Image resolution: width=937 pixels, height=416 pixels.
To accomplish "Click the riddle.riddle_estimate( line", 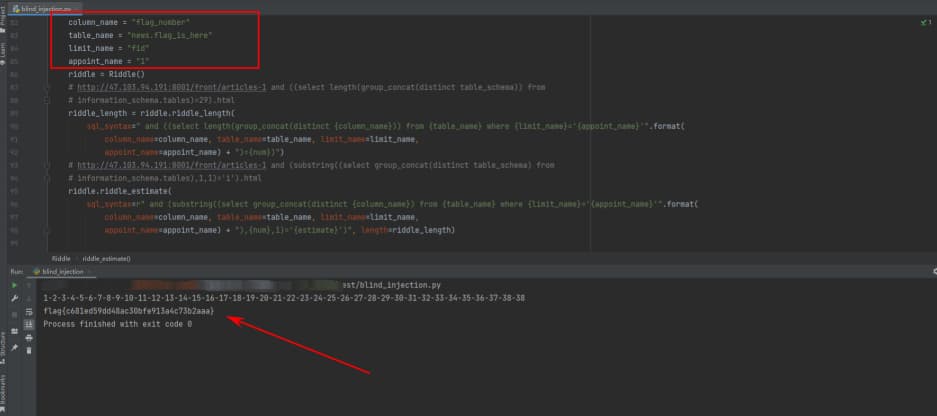I will click(120, 191).
